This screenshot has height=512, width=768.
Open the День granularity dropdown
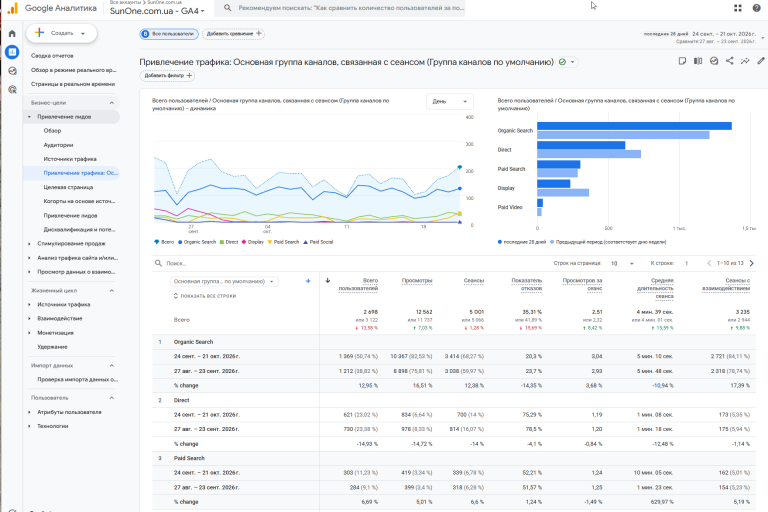(x=450, y=101)
